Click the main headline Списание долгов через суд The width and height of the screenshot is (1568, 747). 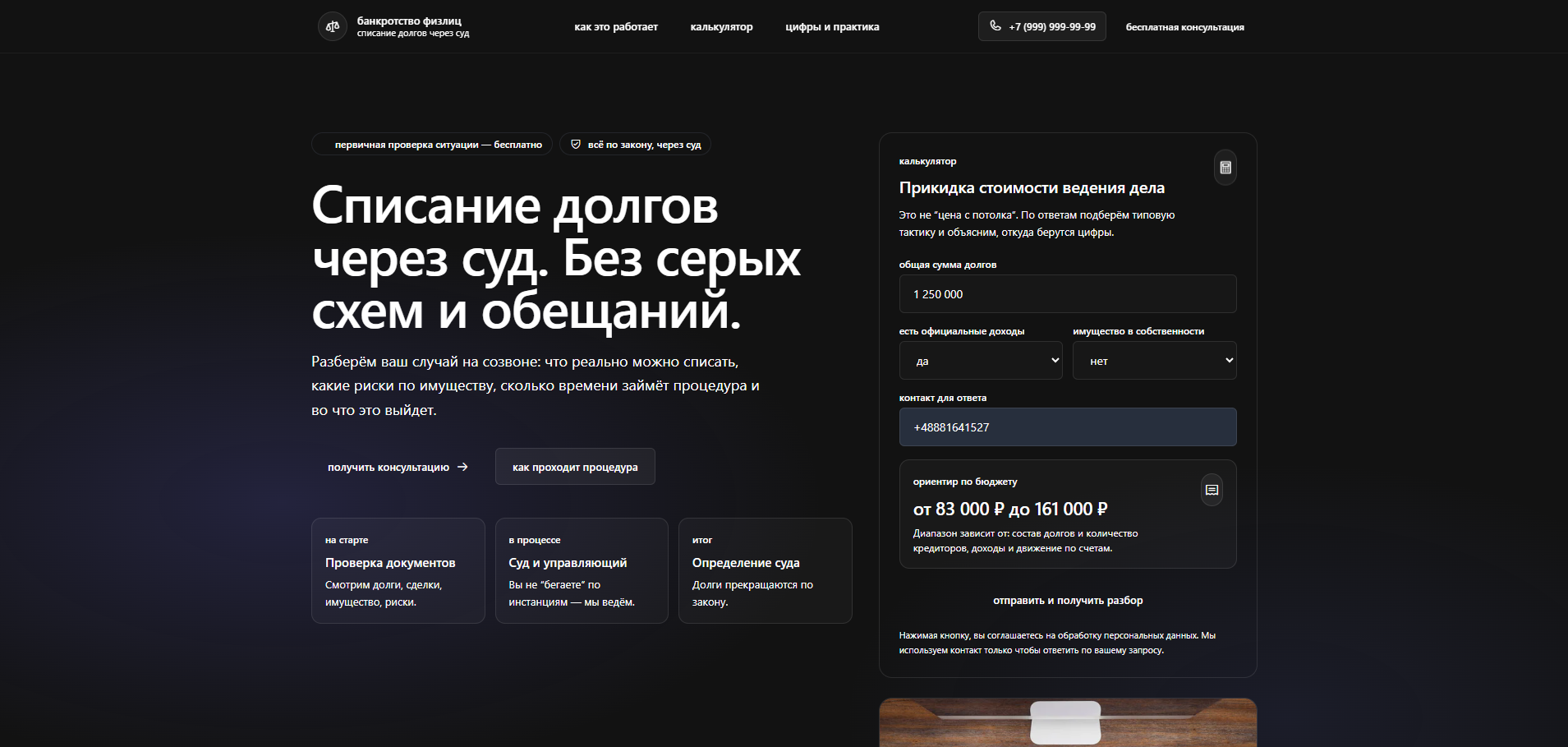pyautogui.click(x=556, y=257)
